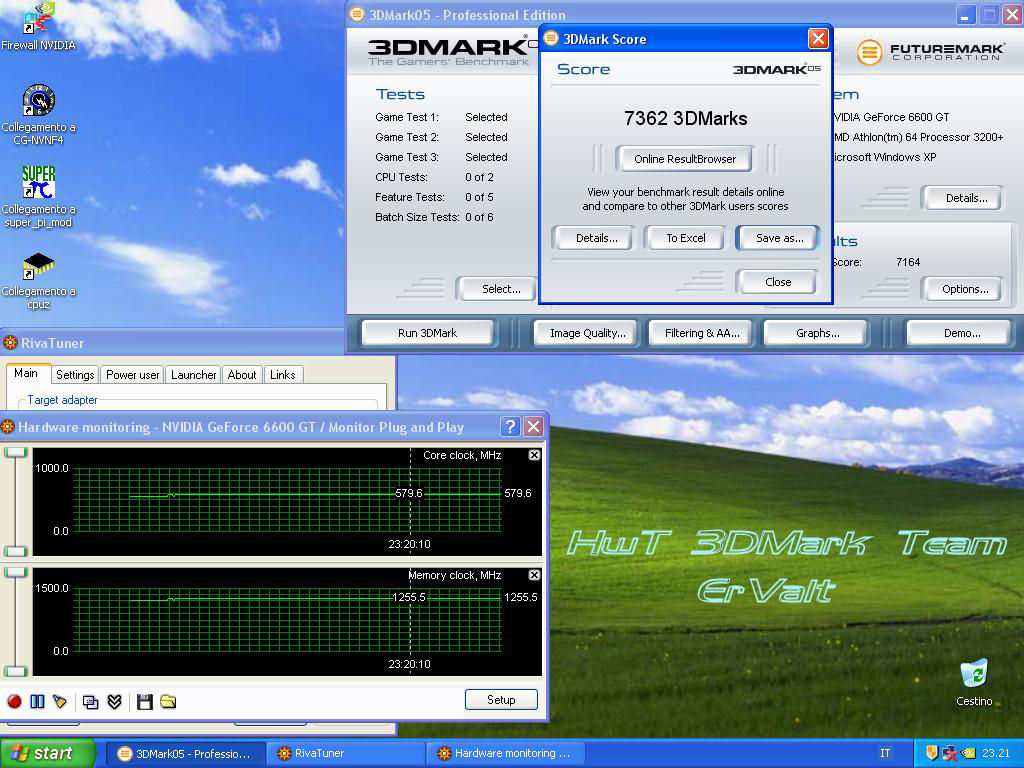Screen dimensions: 1024x768
Task: Adjust the lower Memory clock range slider handle
Action: point(15,671)
